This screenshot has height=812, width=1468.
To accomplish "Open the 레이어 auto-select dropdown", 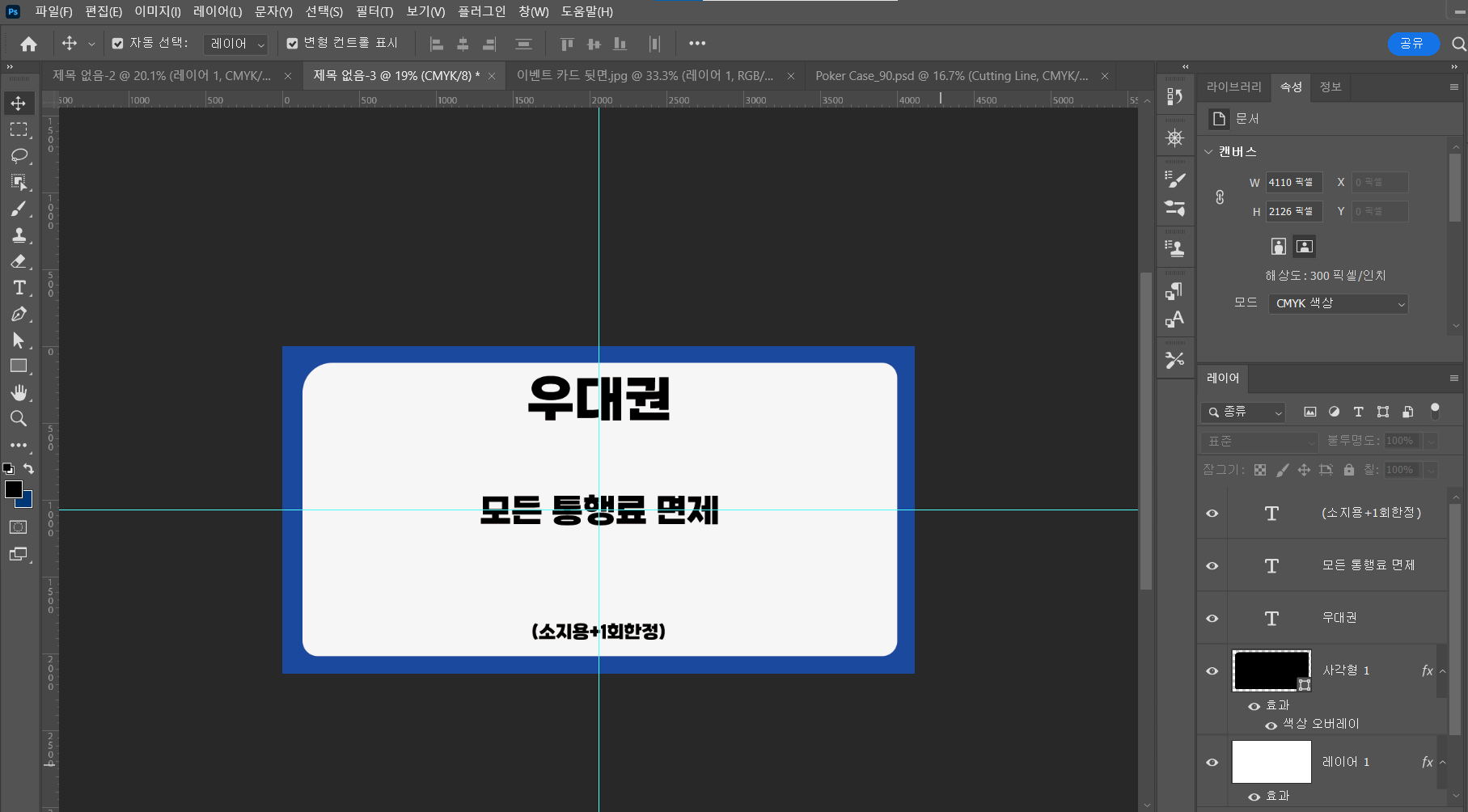I will point(235,44).
